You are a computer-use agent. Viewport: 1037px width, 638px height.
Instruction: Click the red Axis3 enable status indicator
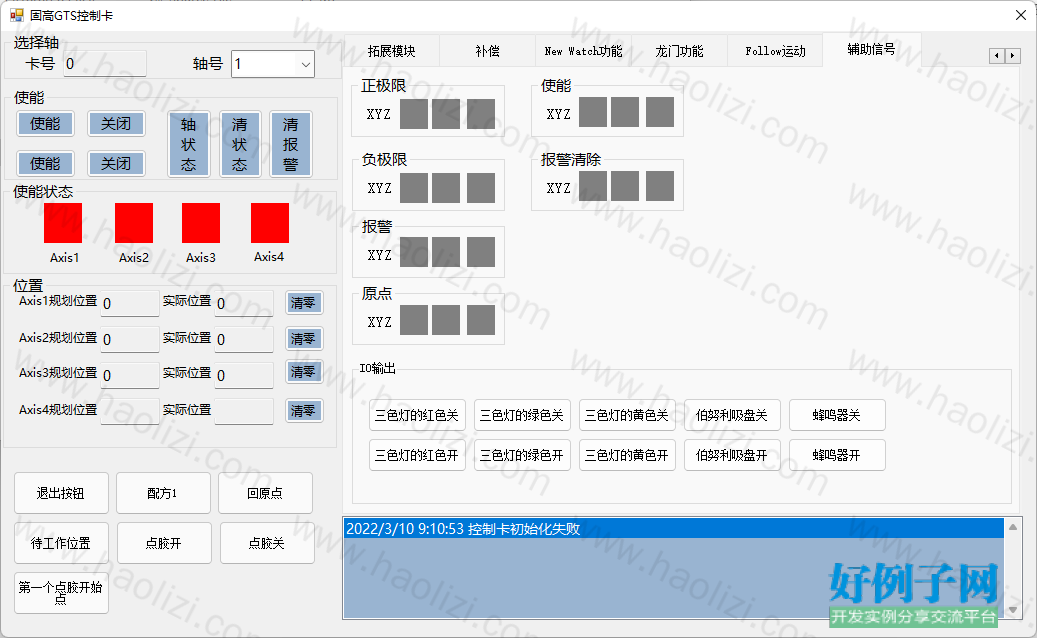(x=200, y=223)
